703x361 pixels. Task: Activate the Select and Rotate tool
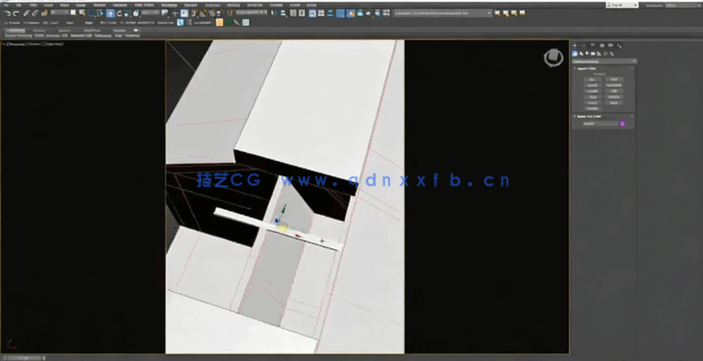click(x=120, y=13)
